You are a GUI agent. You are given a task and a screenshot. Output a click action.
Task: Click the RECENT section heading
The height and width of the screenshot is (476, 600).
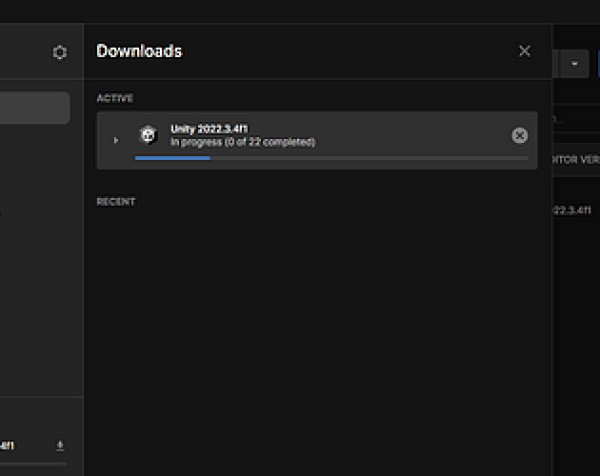116,202
